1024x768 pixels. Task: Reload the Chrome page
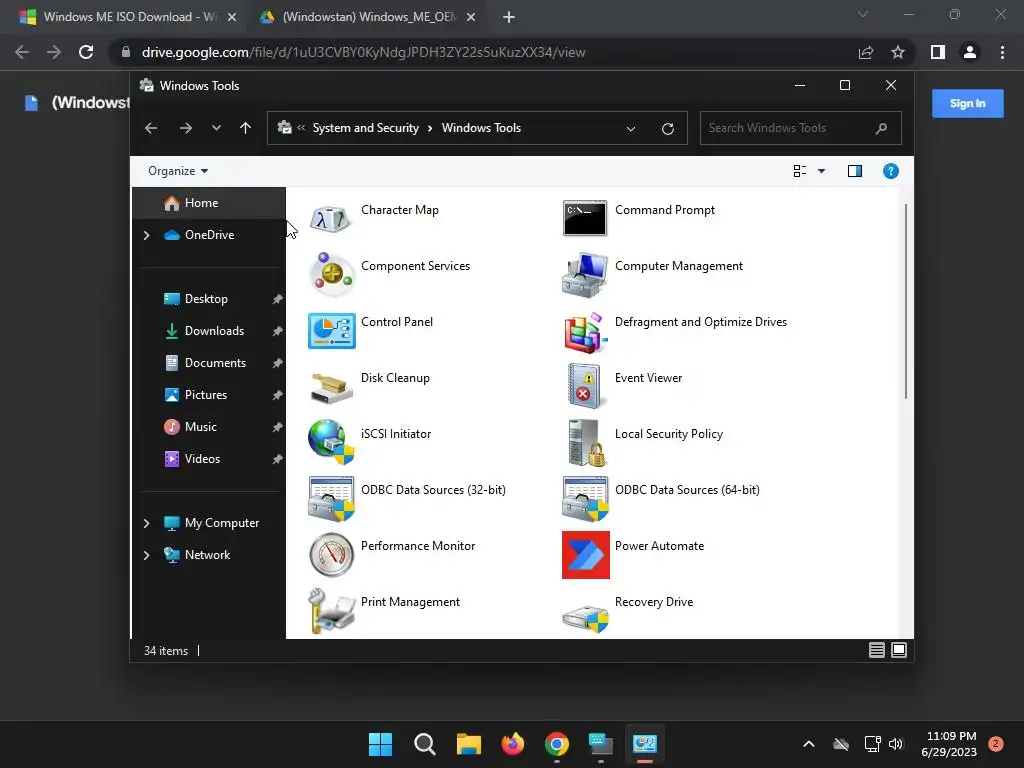click(86, 52)
